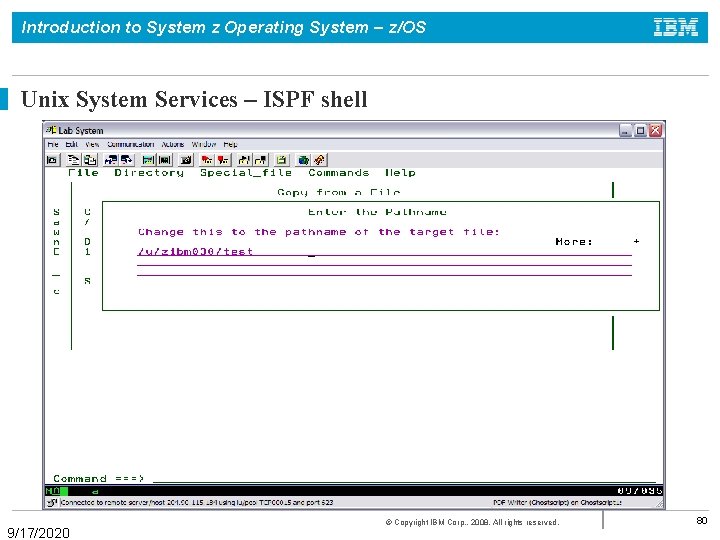Open the Window menu
The image size is (720, 540).
point(203,144)
